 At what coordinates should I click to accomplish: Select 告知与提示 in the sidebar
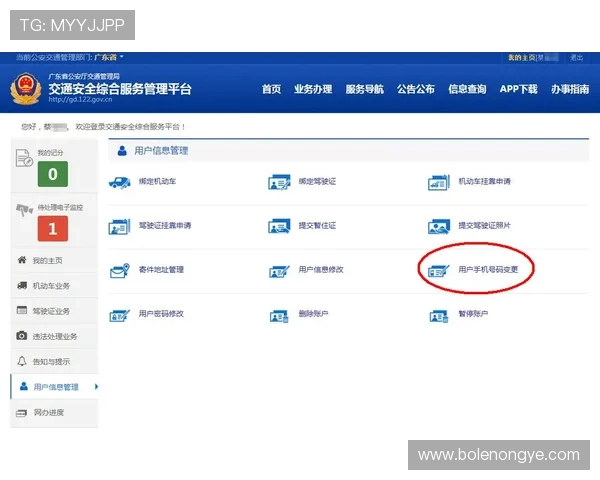pos(54,361)
